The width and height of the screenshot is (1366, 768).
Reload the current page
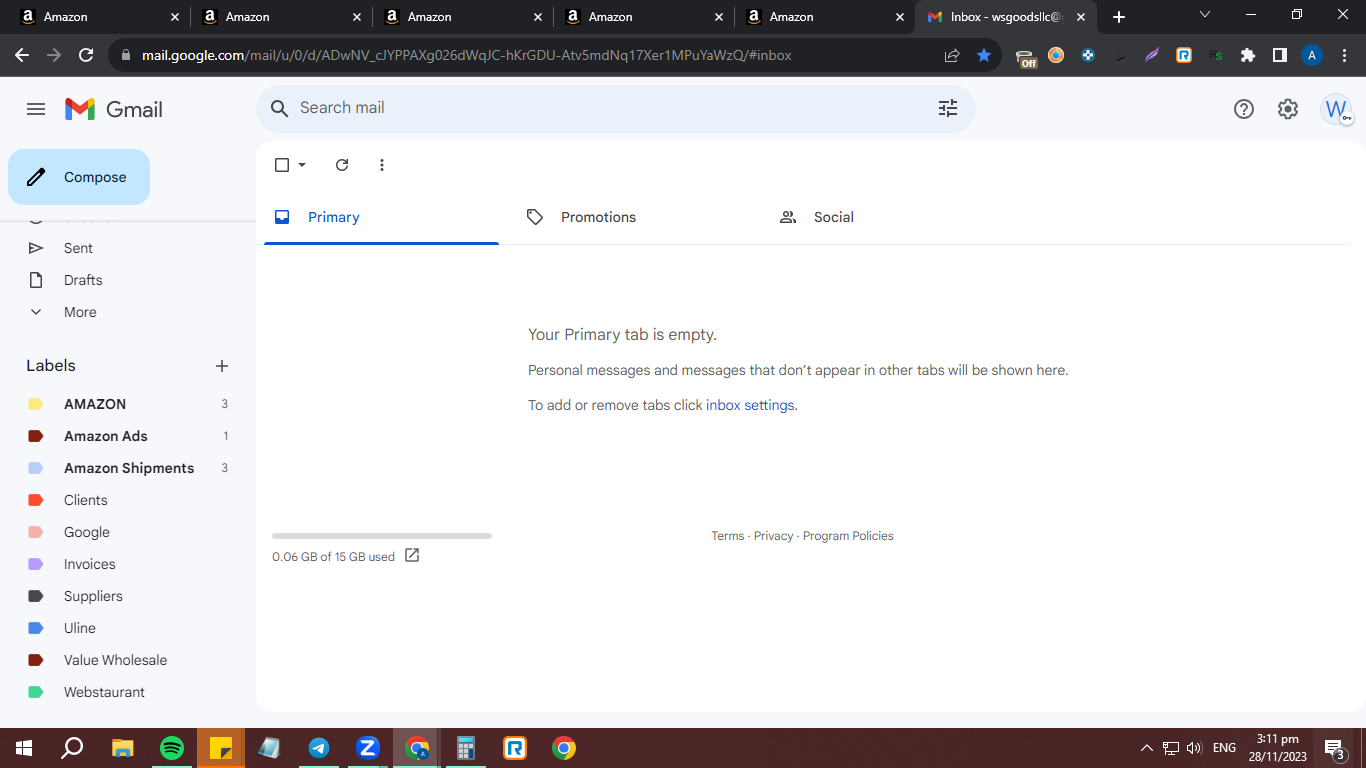coord(86,55)
